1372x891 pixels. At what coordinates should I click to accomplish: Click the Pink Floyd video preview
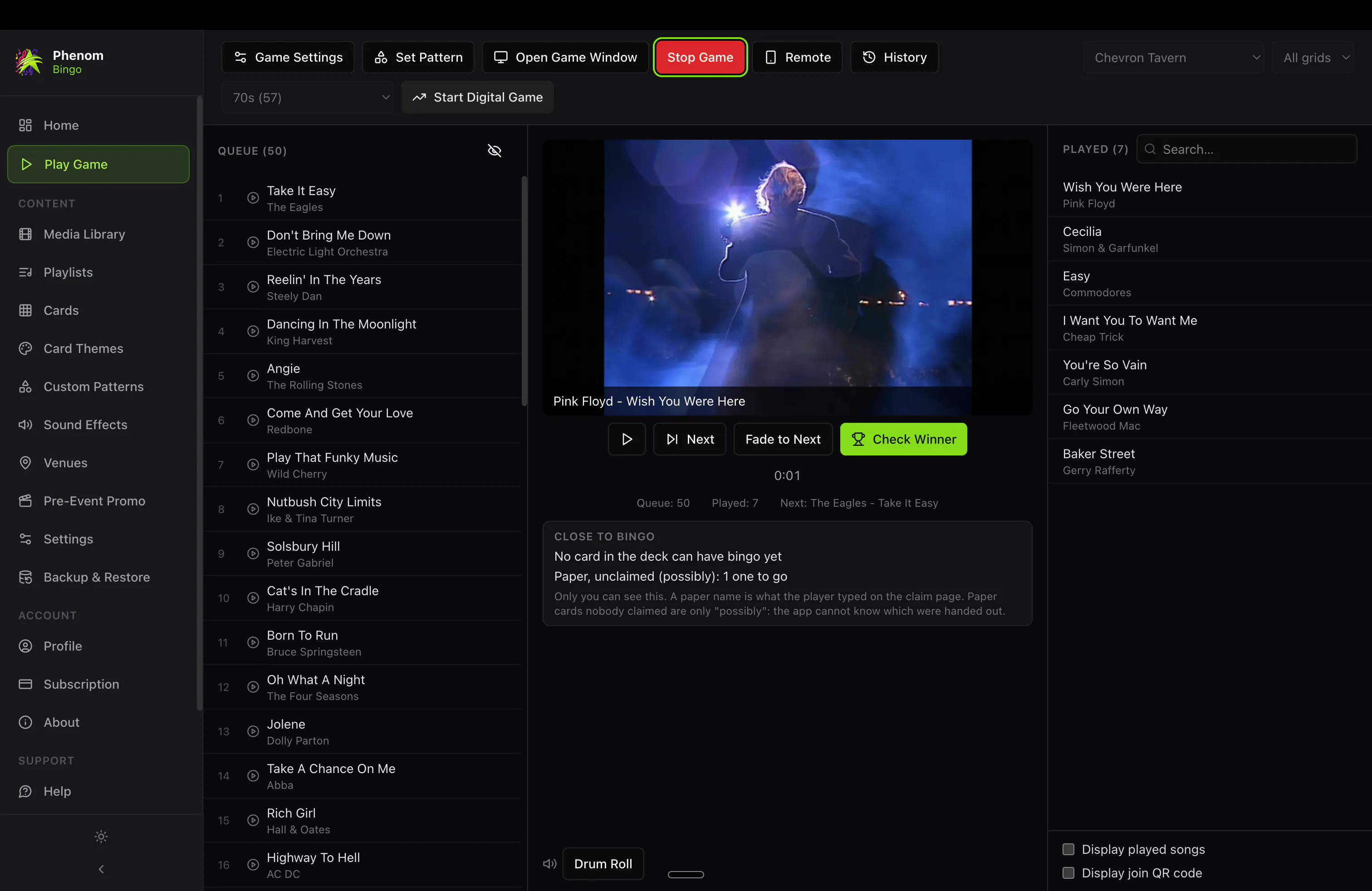788,277
